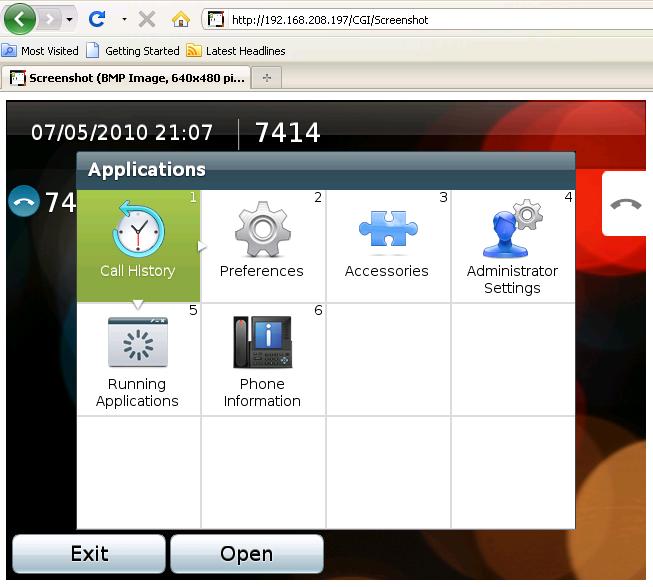The image size is (653, 587).
Task: Click the Applications window title
Action: pyautogui.click(x=147, y=169)
